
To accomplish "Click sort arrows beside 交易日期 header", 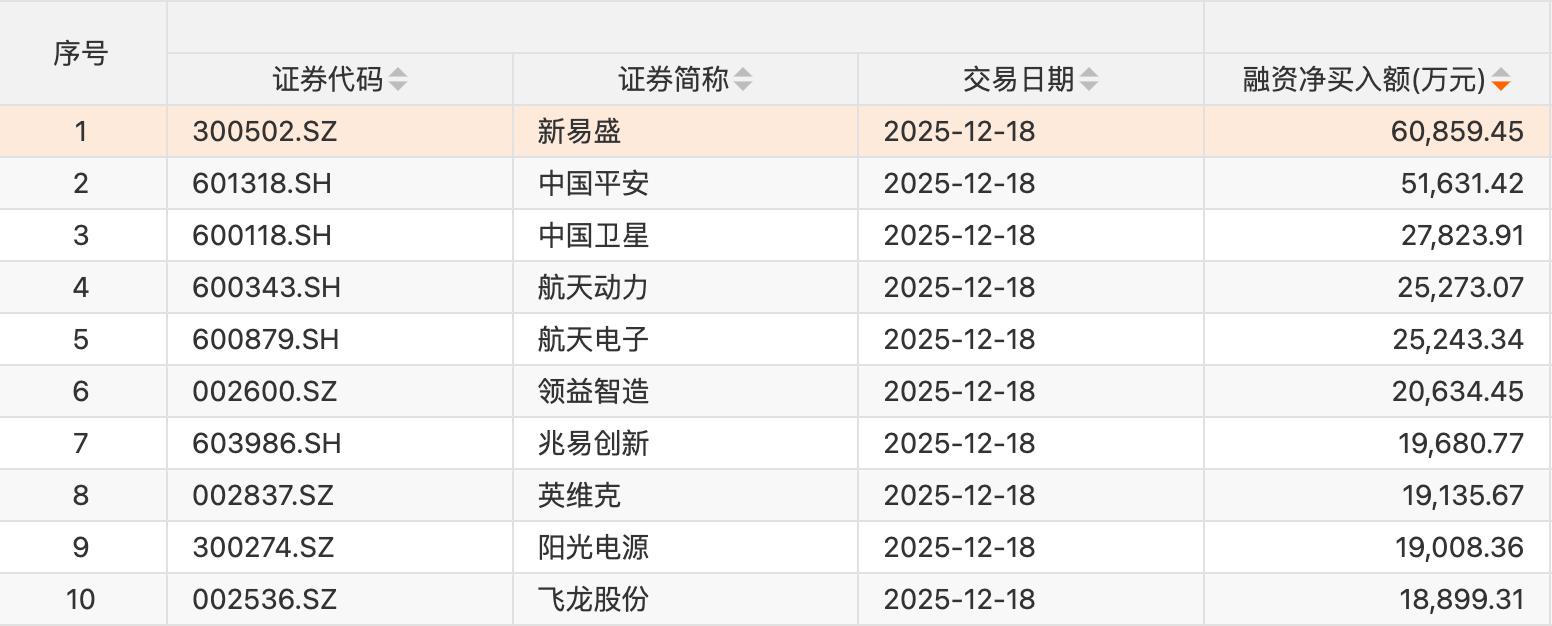I will point(1089,80).
